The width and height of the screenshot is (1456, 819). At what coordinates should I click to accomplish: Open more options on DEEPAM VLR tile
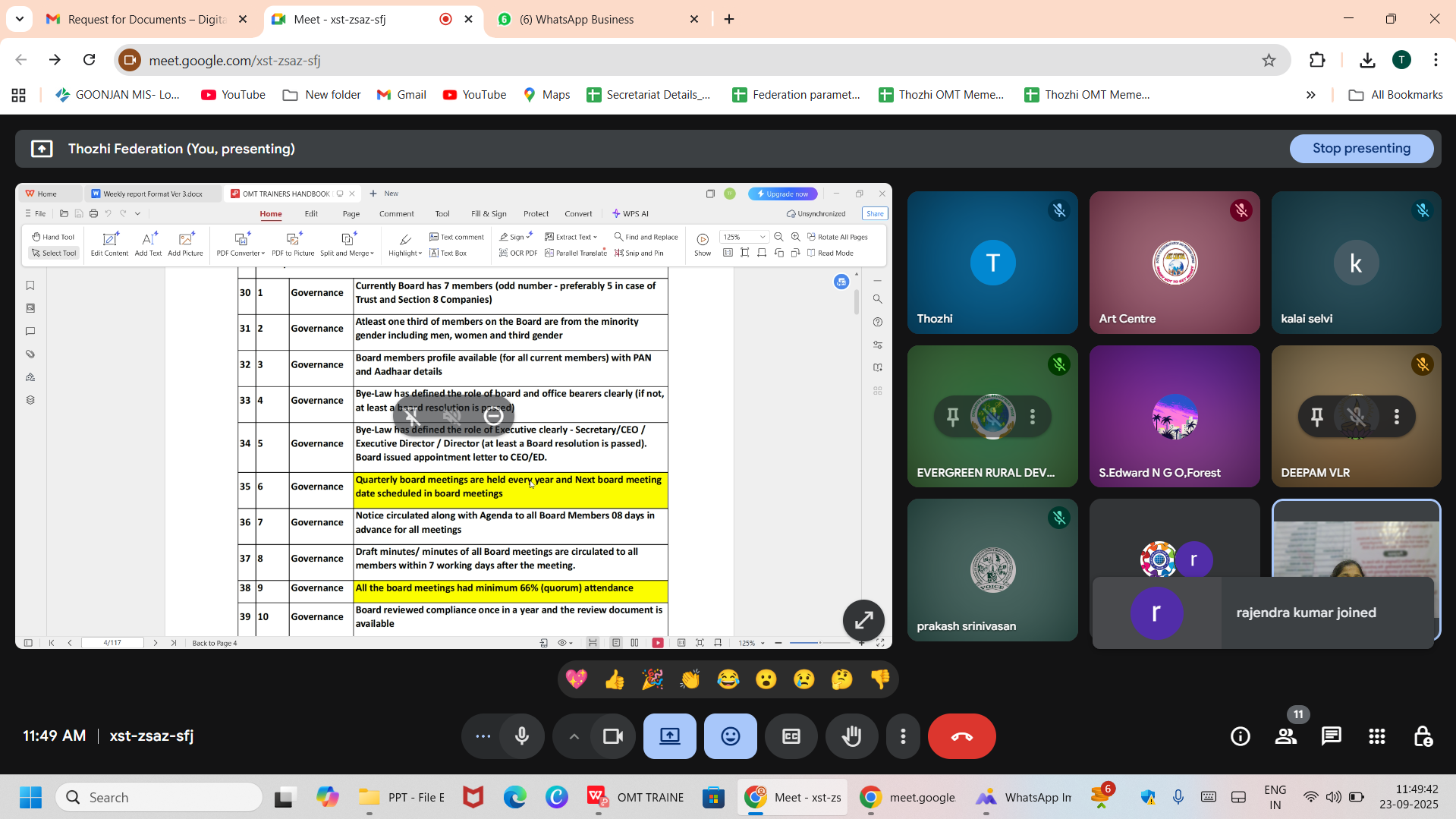coord(1397,416)
